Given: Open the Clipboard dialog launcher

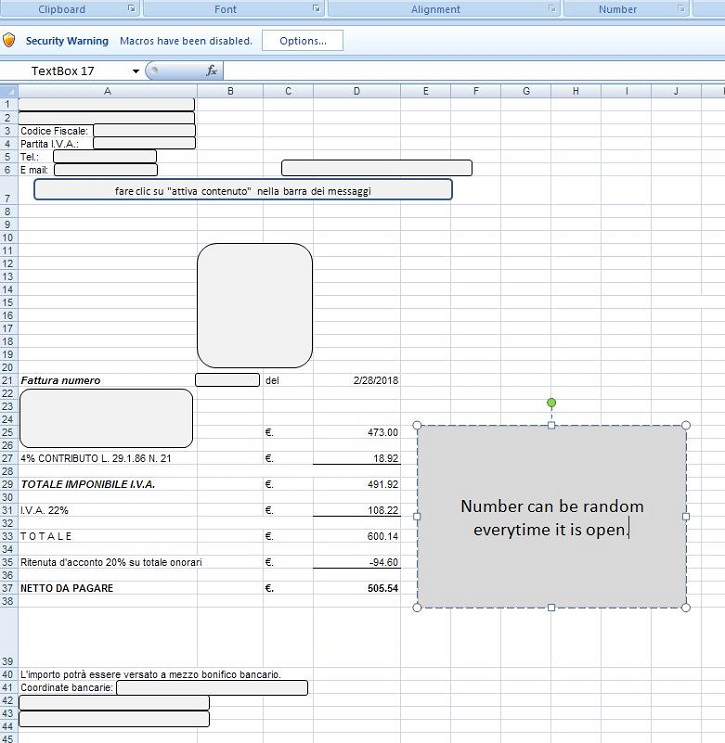Looking at the screenshot, I should [132, 9].
